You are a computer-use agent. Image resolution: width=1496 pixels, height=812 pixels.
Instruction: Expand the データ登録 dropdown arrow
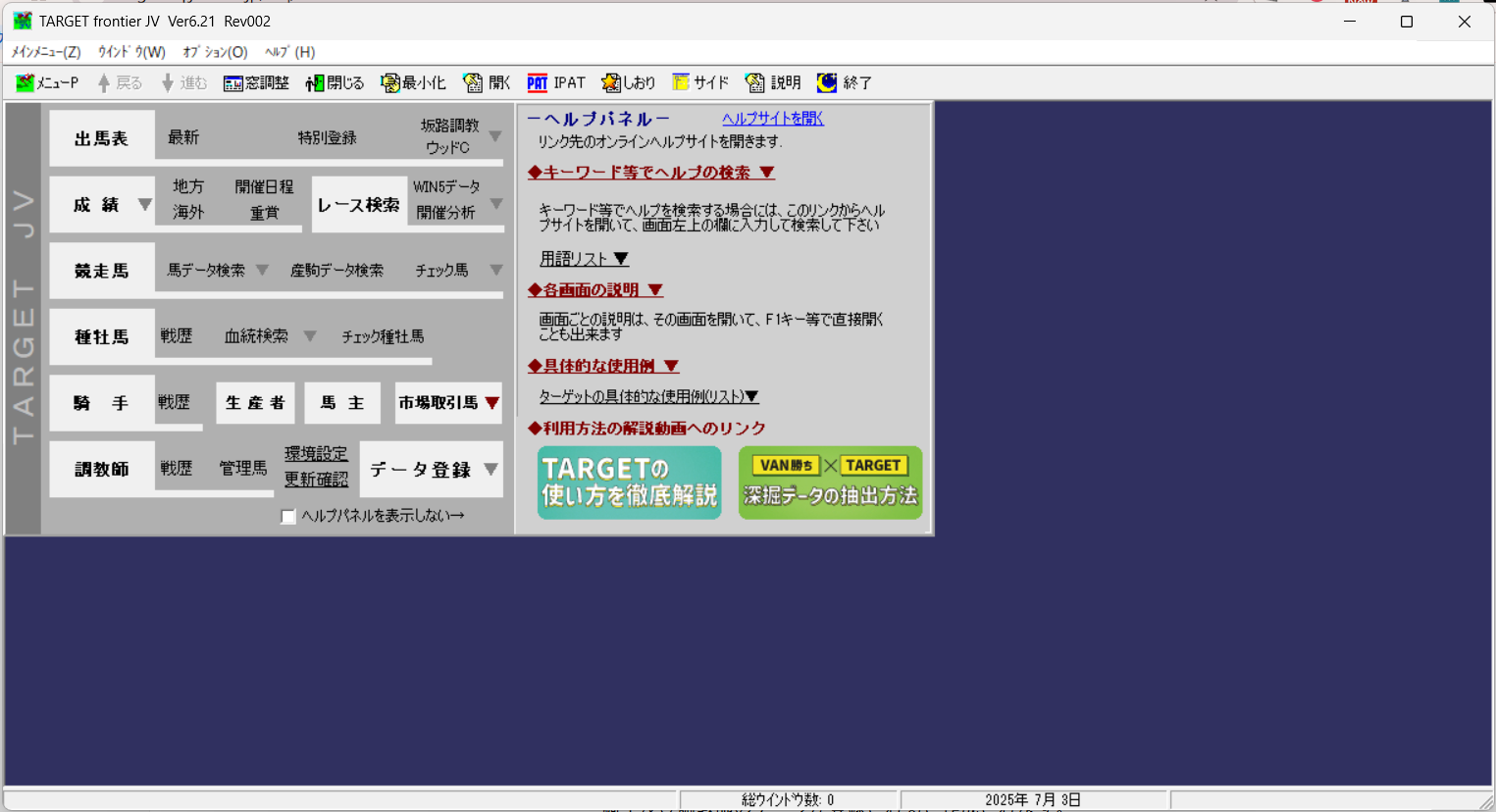click(x=491, y=470)
